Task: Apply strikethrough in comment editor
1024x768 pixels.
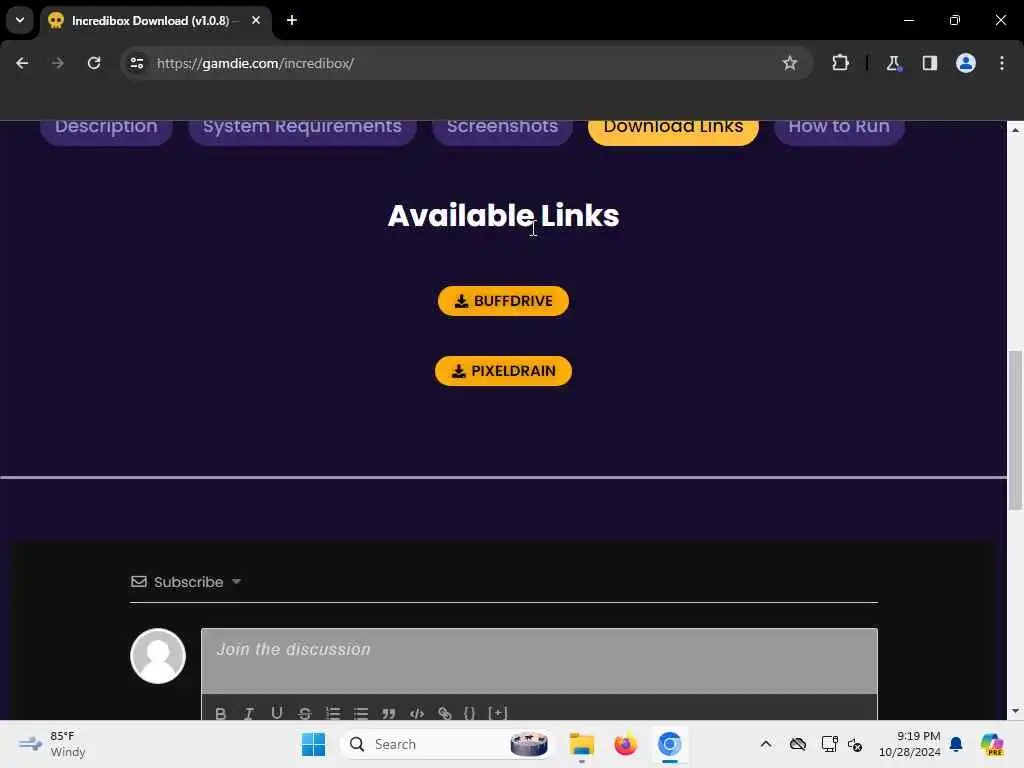Action: point(304,713)
